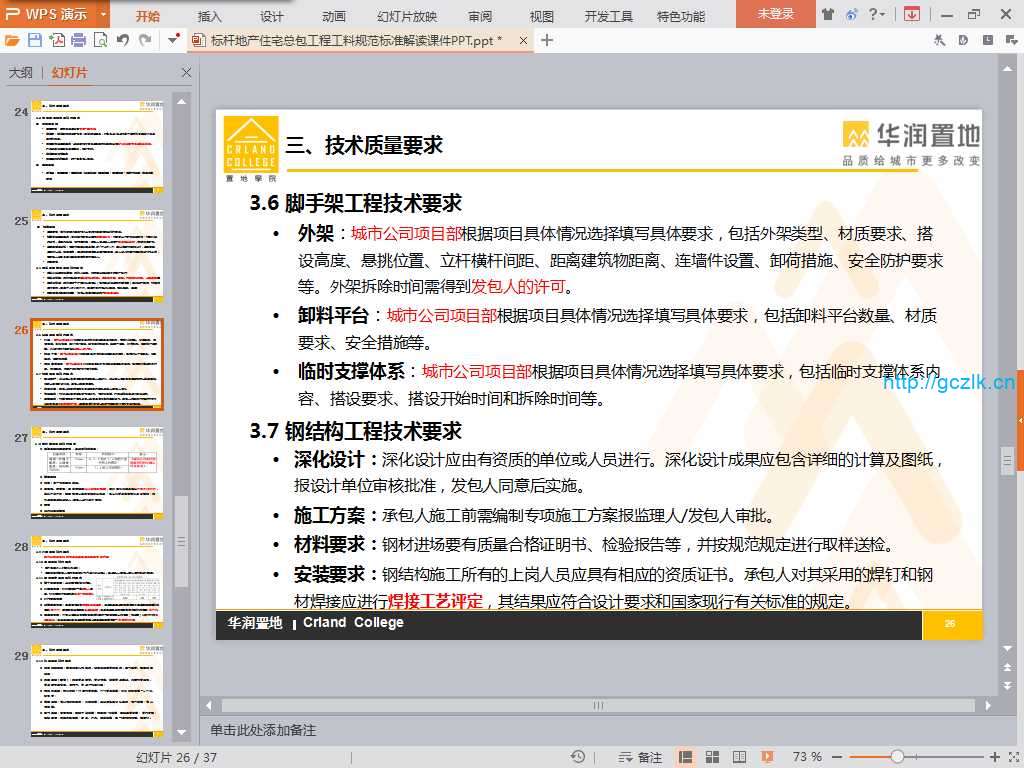Click the Print icon

point(78,40)
